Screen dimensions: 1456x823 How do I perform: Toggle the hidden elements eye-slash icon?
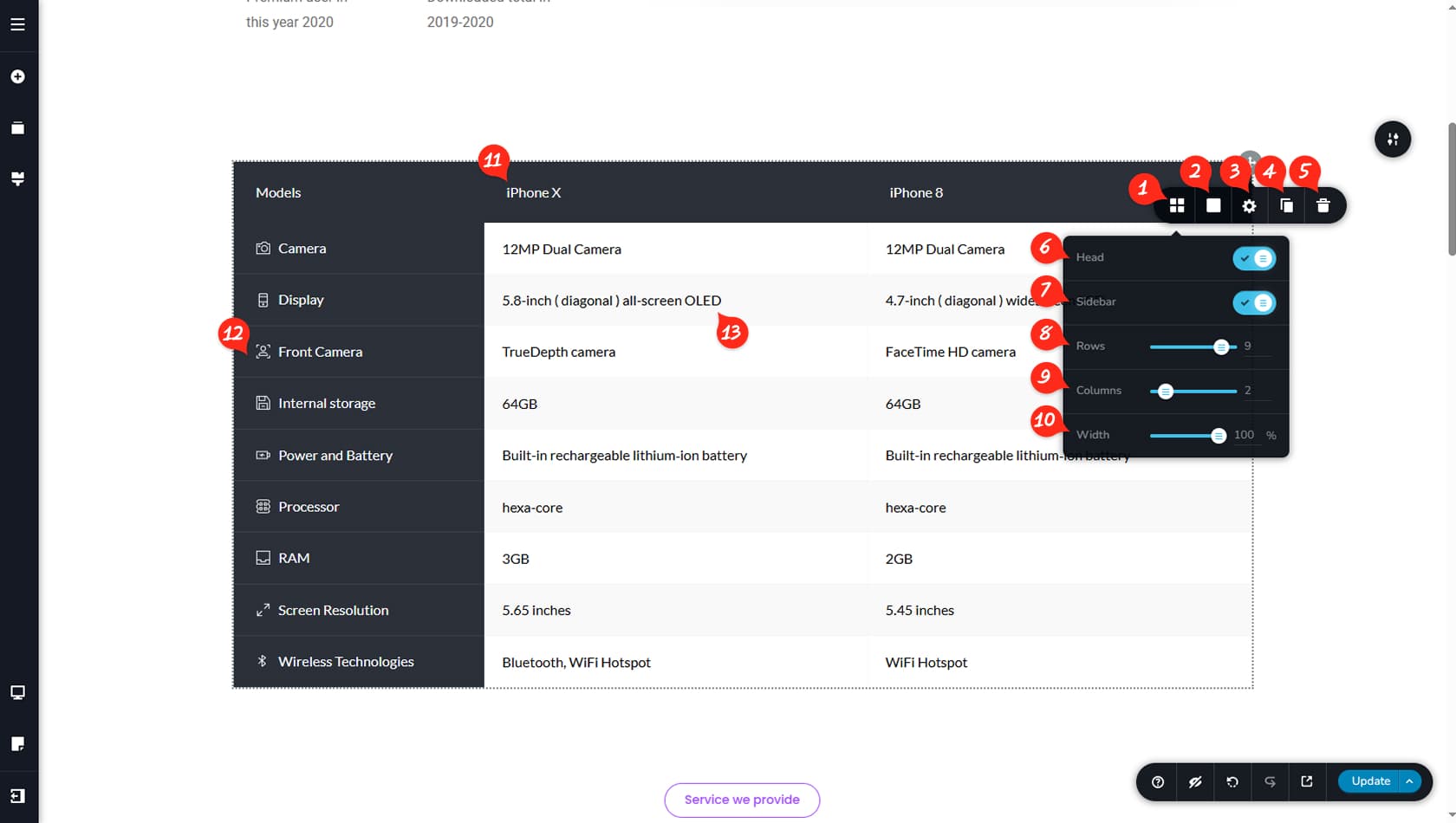click(1195, 781)
